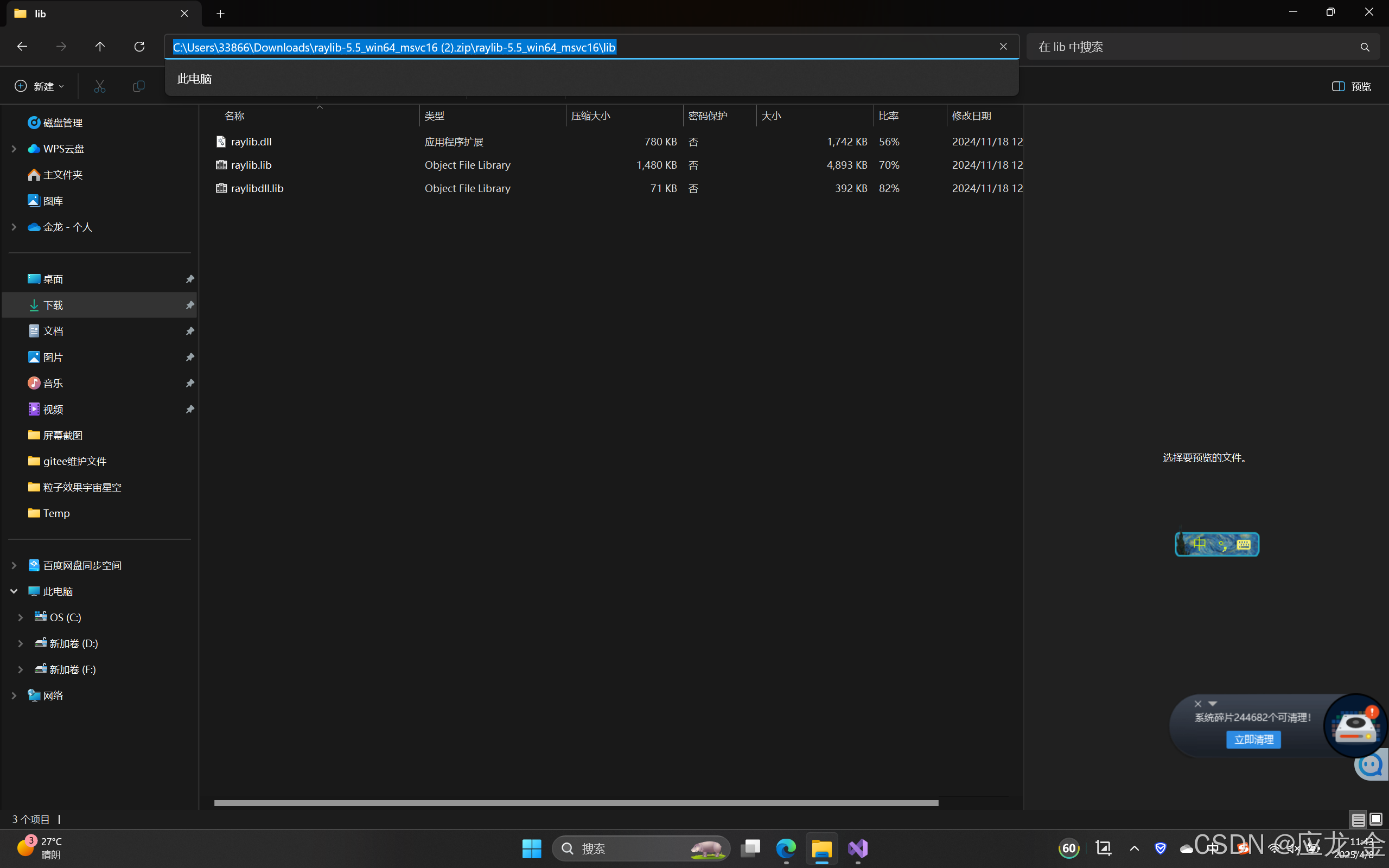Navigate up one folder level with the up arrow

(x=99, y=47)
